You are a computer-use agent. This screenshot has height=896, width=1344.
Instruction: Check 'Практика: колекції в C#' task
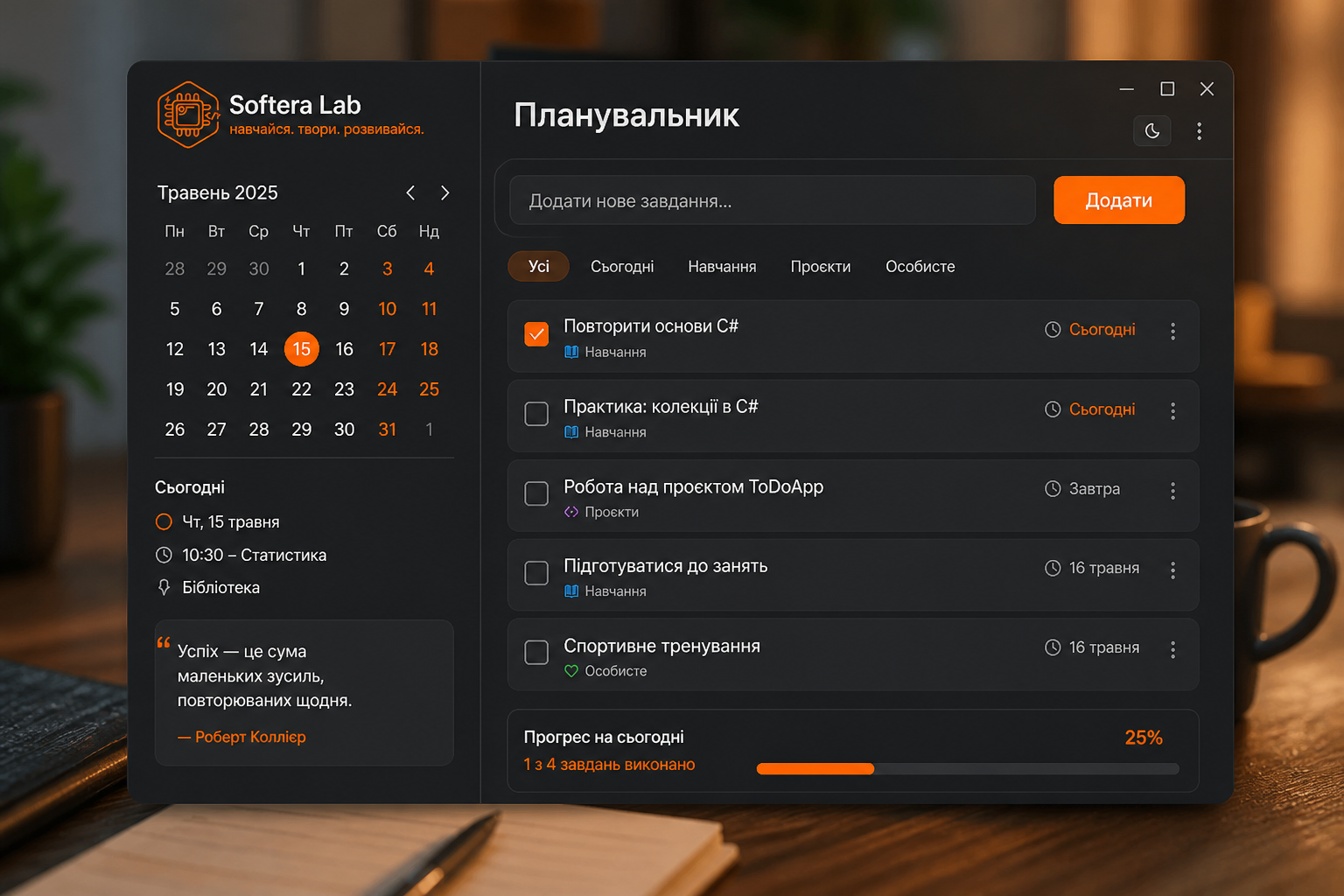pyautogui.click(x=536, y=413)
